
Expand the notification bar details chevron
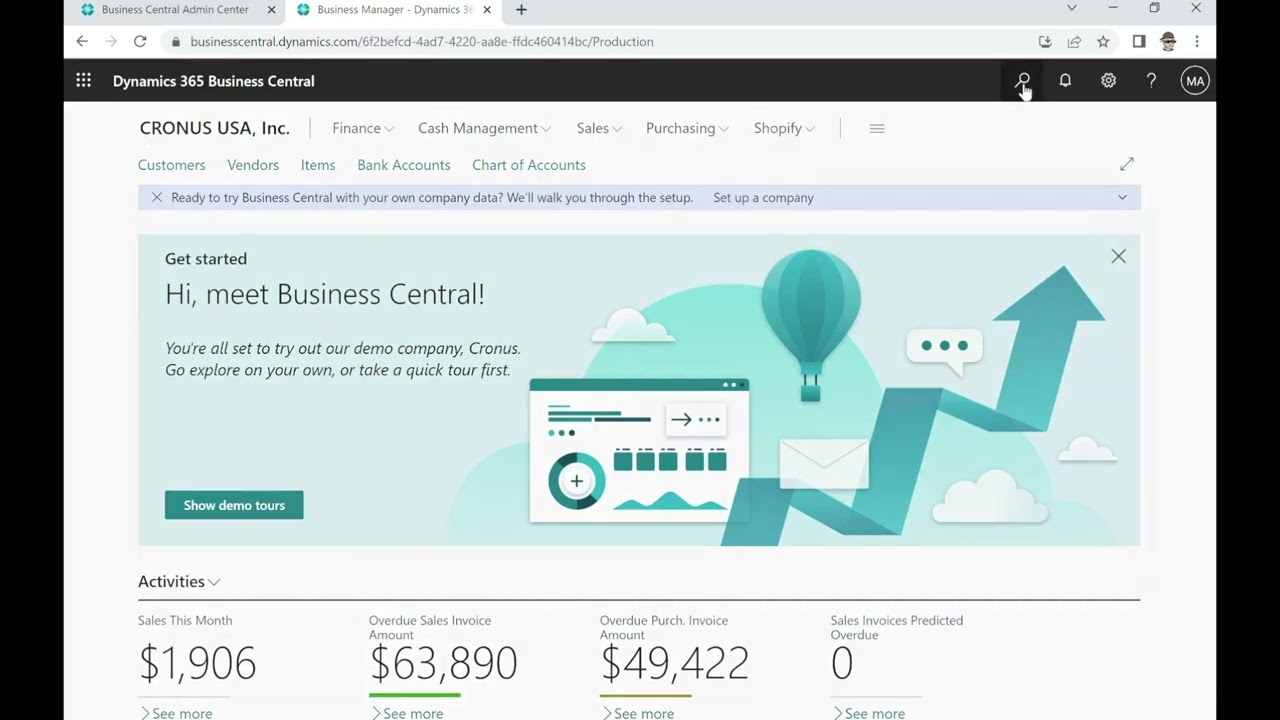click(1122, 198)
